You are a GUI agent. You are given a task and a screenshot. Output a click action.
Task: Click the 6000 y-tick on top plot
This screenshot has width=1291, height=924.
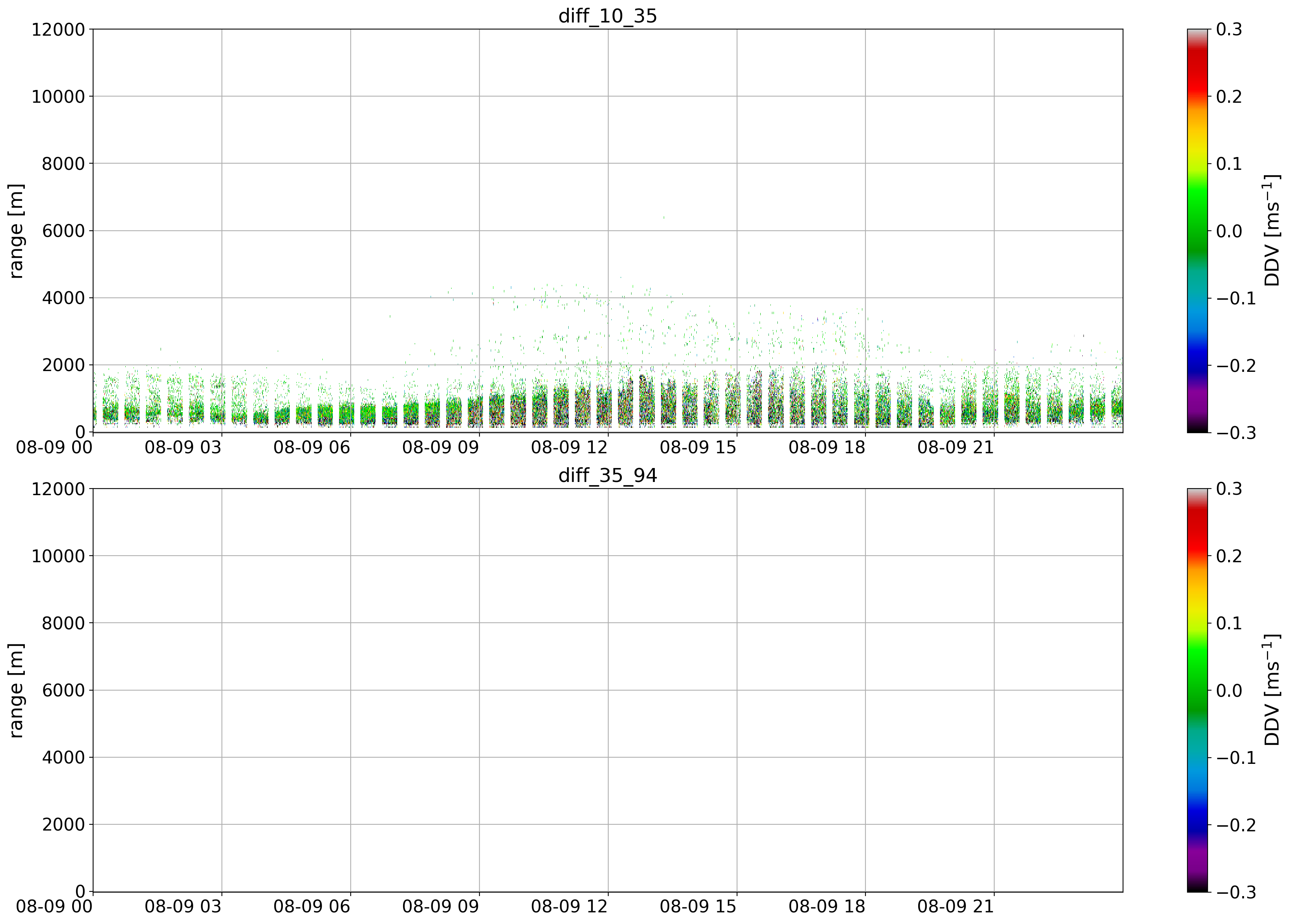63,231
